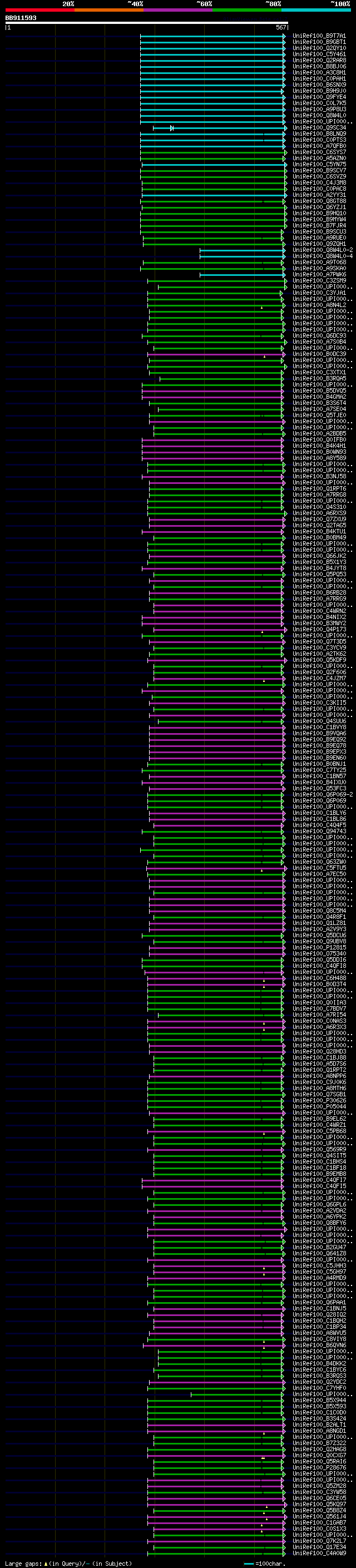Choose the UniRef100_C4J3M8 entry
This screenshot has width=356, height=1568.
coord(319,182)
